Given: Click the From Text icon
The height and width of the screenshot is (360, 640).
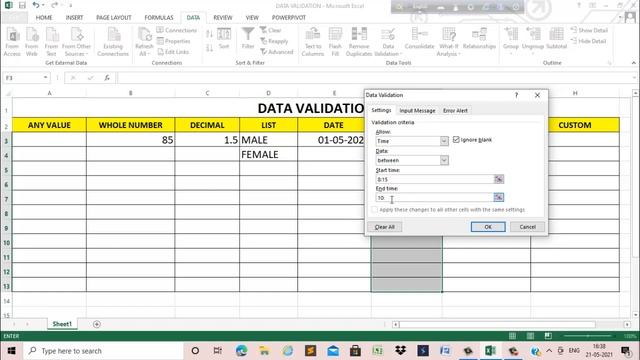Looking at the screenshot, I should pos(51,42).
